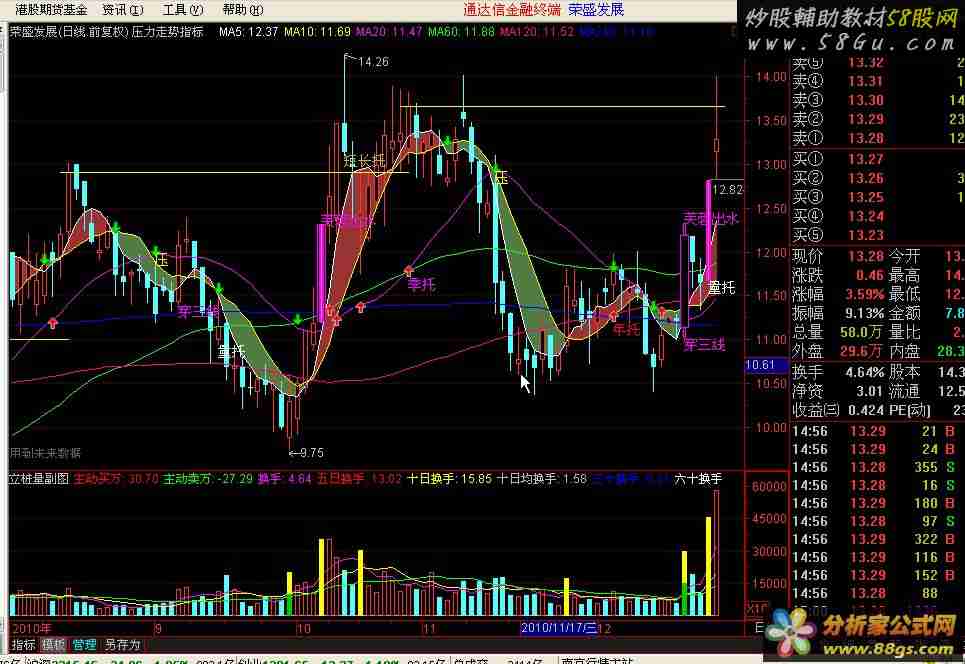Click the 净资 value 3.01
This screenshot has width=965, height=664.
870,391
